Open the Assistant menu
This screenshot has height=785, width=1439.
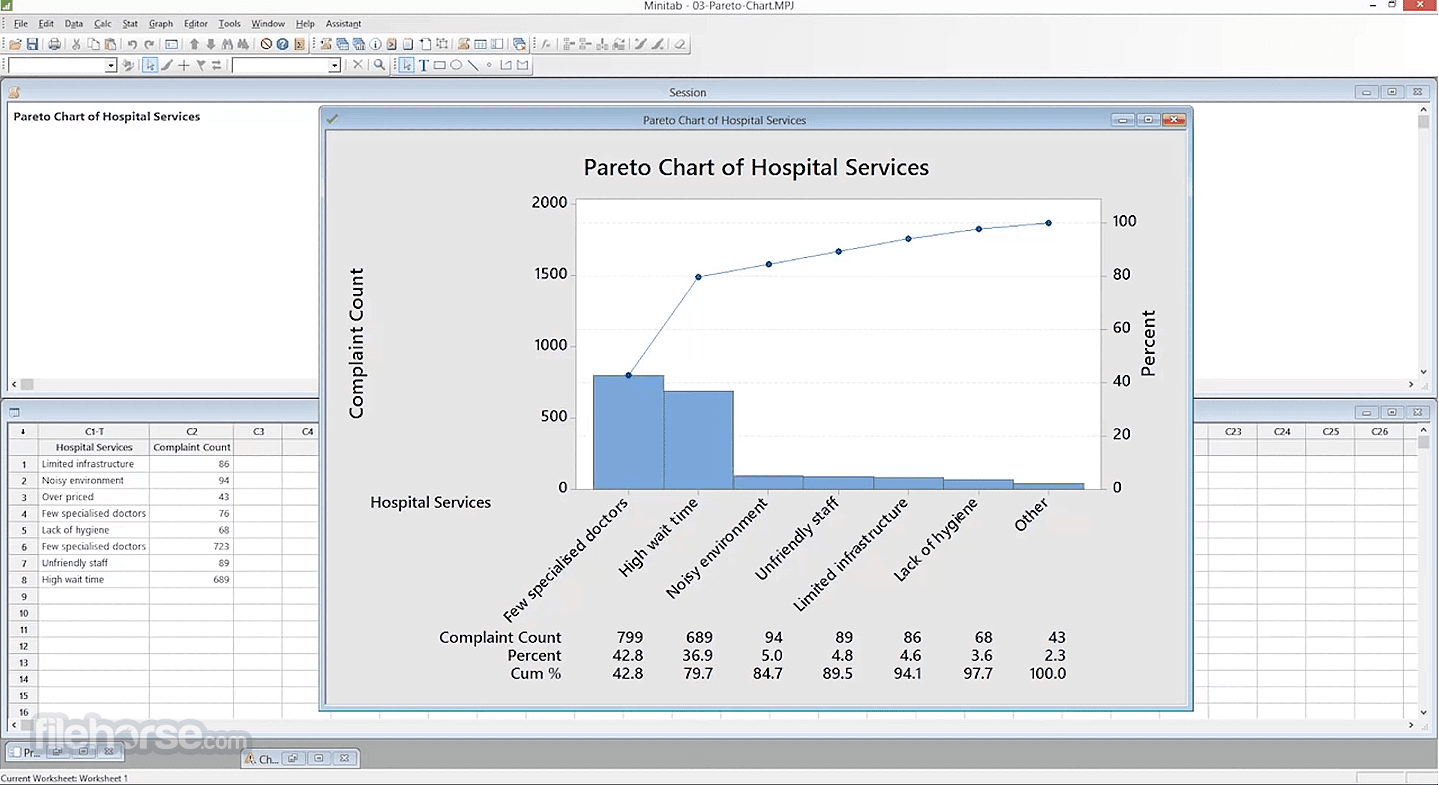point(343,23)
